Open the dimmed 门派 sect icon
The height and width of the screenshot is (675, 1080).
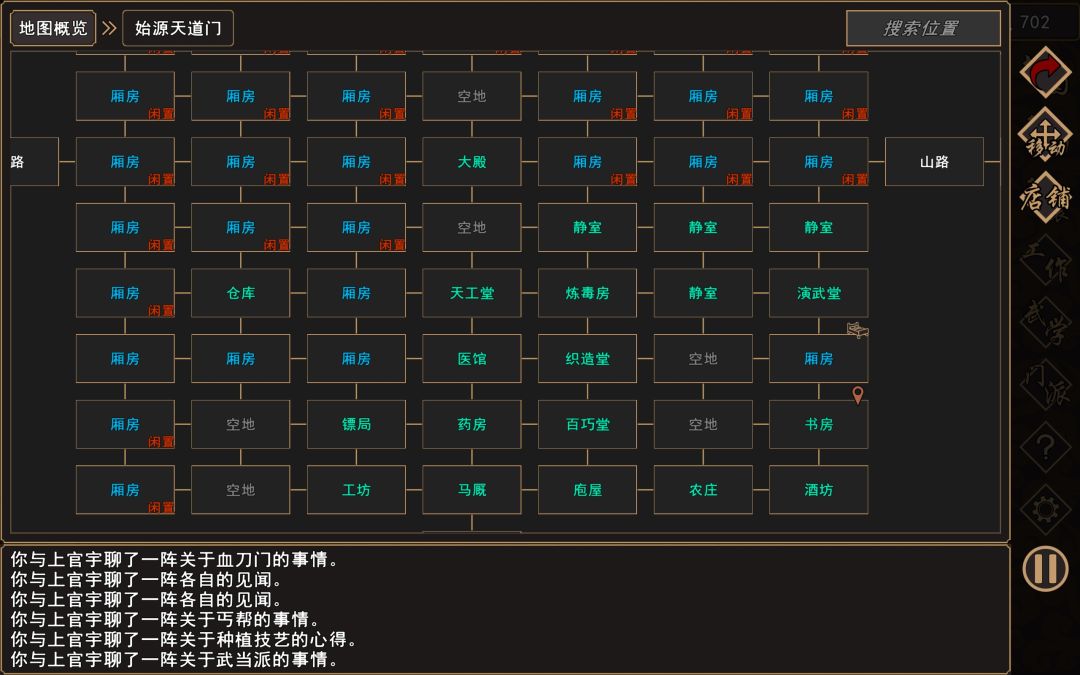tap(1046, 384)
